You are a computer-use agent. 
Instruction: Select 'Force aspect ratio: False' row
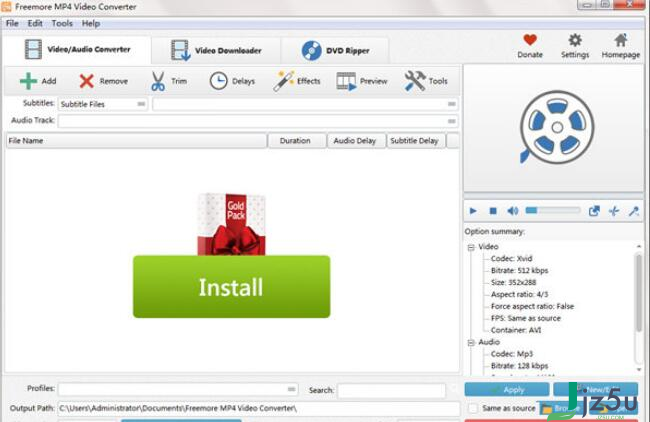[532, 306]
